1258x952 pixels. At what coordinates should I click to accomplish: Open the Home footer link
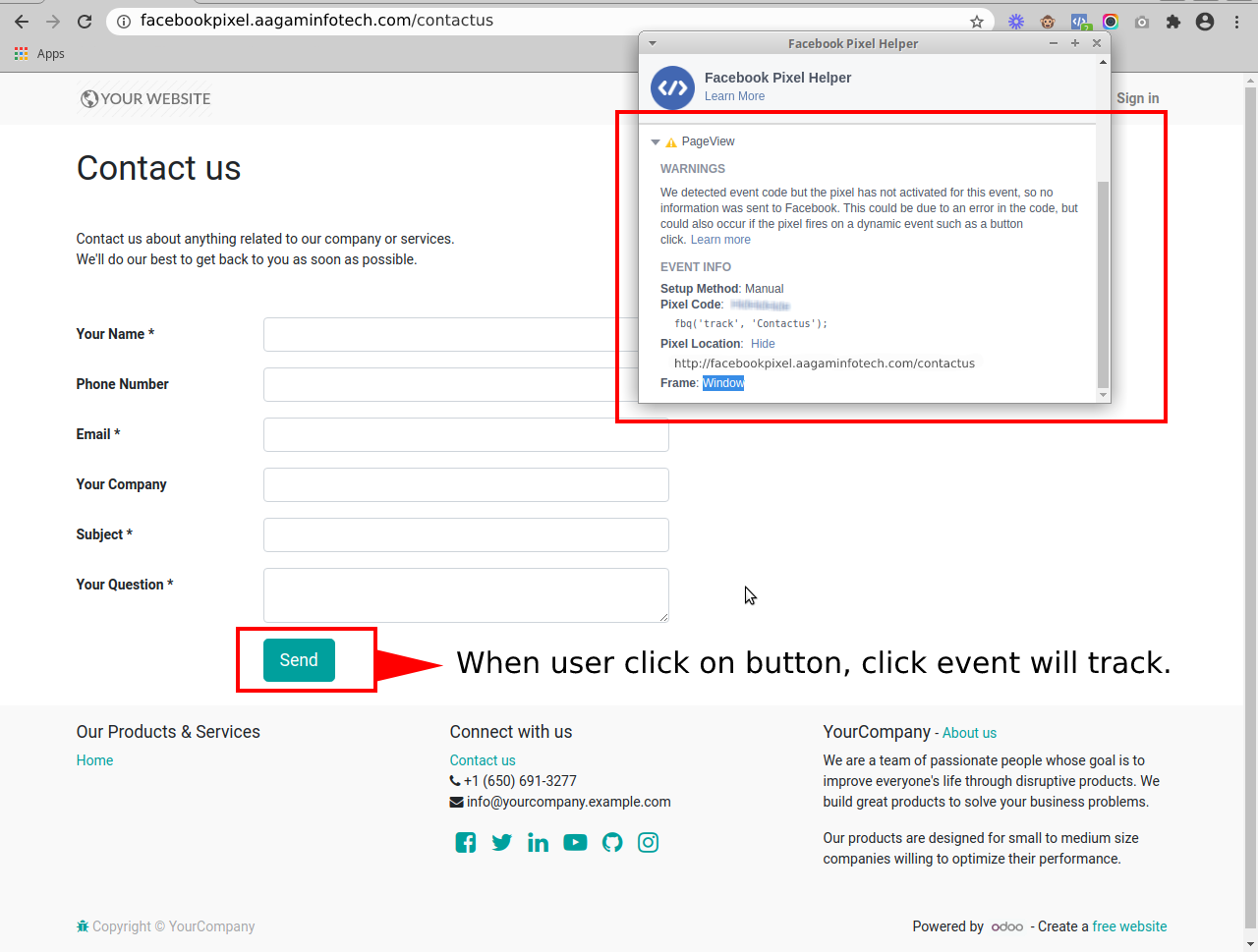pyautogui.click(x=94, y=760)
